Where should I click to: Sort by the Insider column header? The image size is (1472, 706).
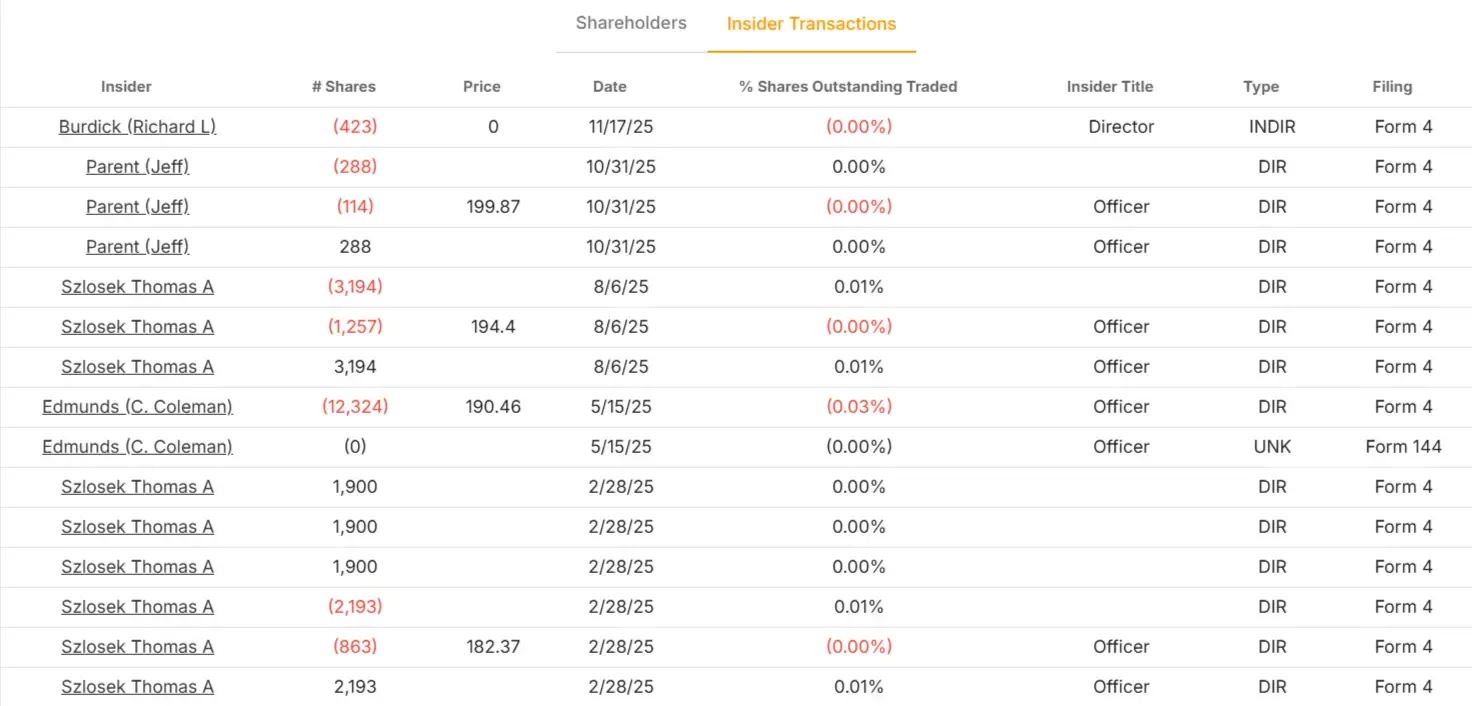[x=126, y=87]
